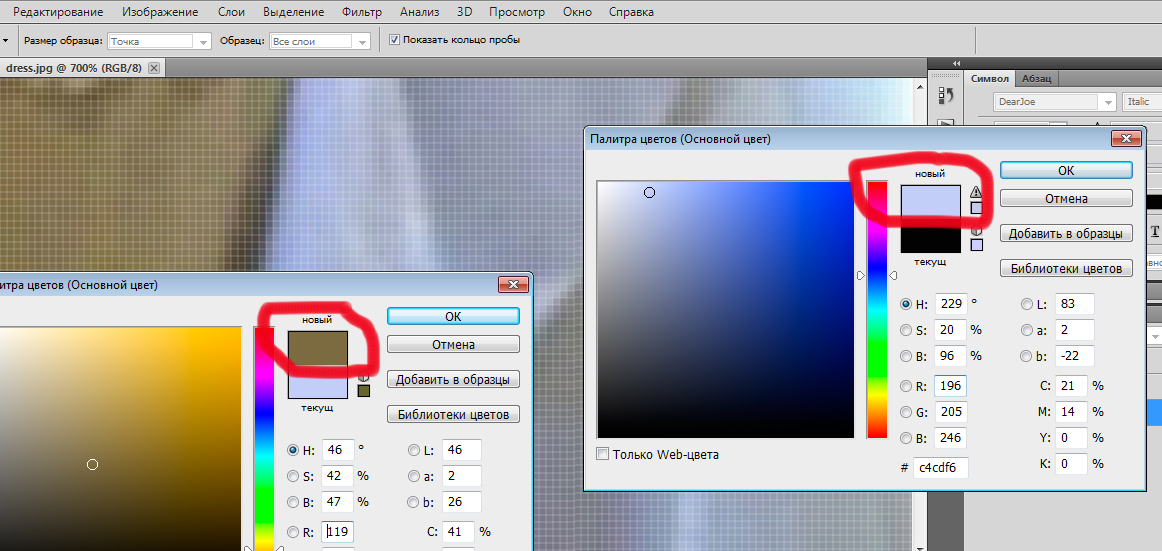Select the L radio button in brown picker
The image size is (1162, 551).
[413, 450]
